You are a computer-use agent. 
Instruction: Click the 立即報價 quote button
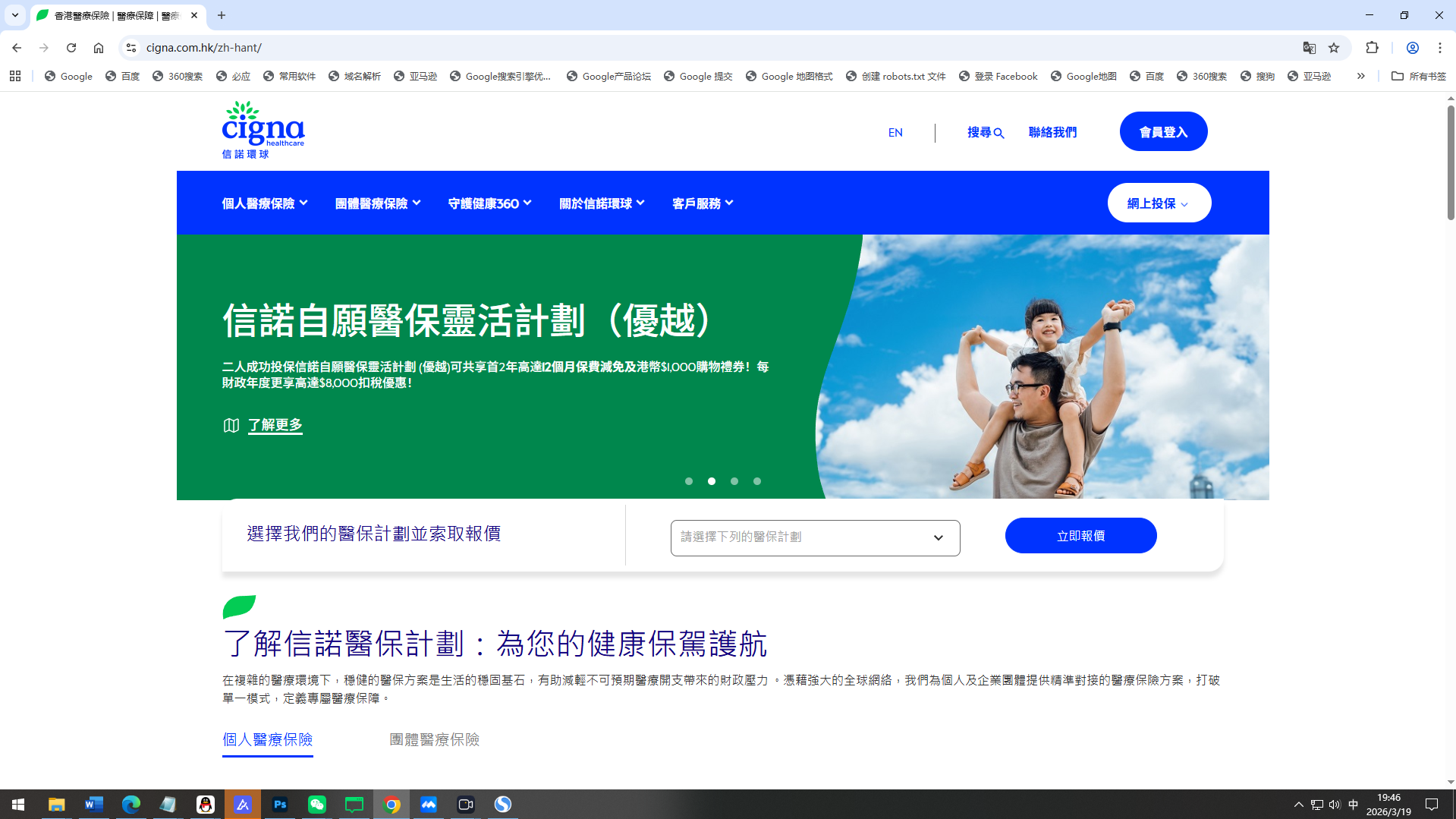(x=1080, y=536)
